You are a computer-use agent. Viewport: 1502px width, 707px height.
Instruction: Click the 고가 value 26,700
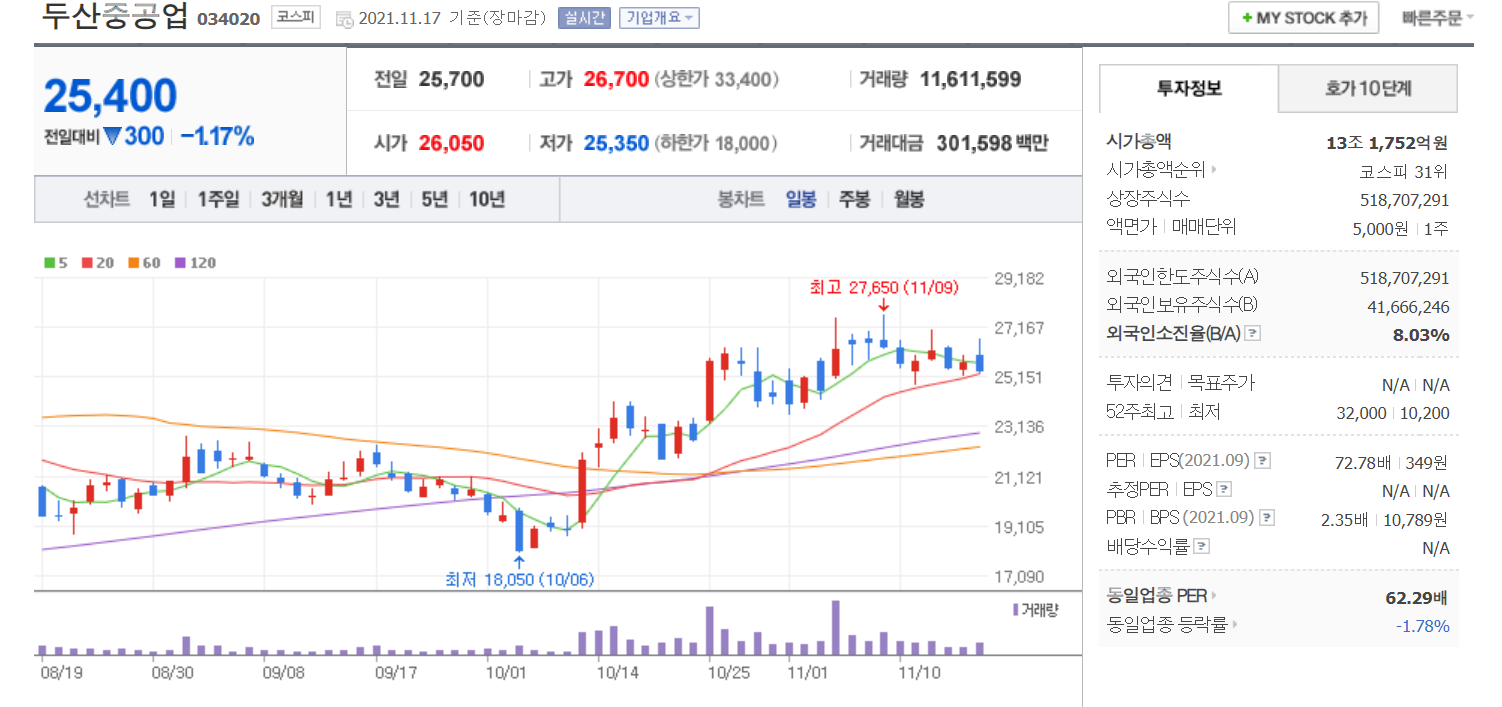click(x=616, y=79)
